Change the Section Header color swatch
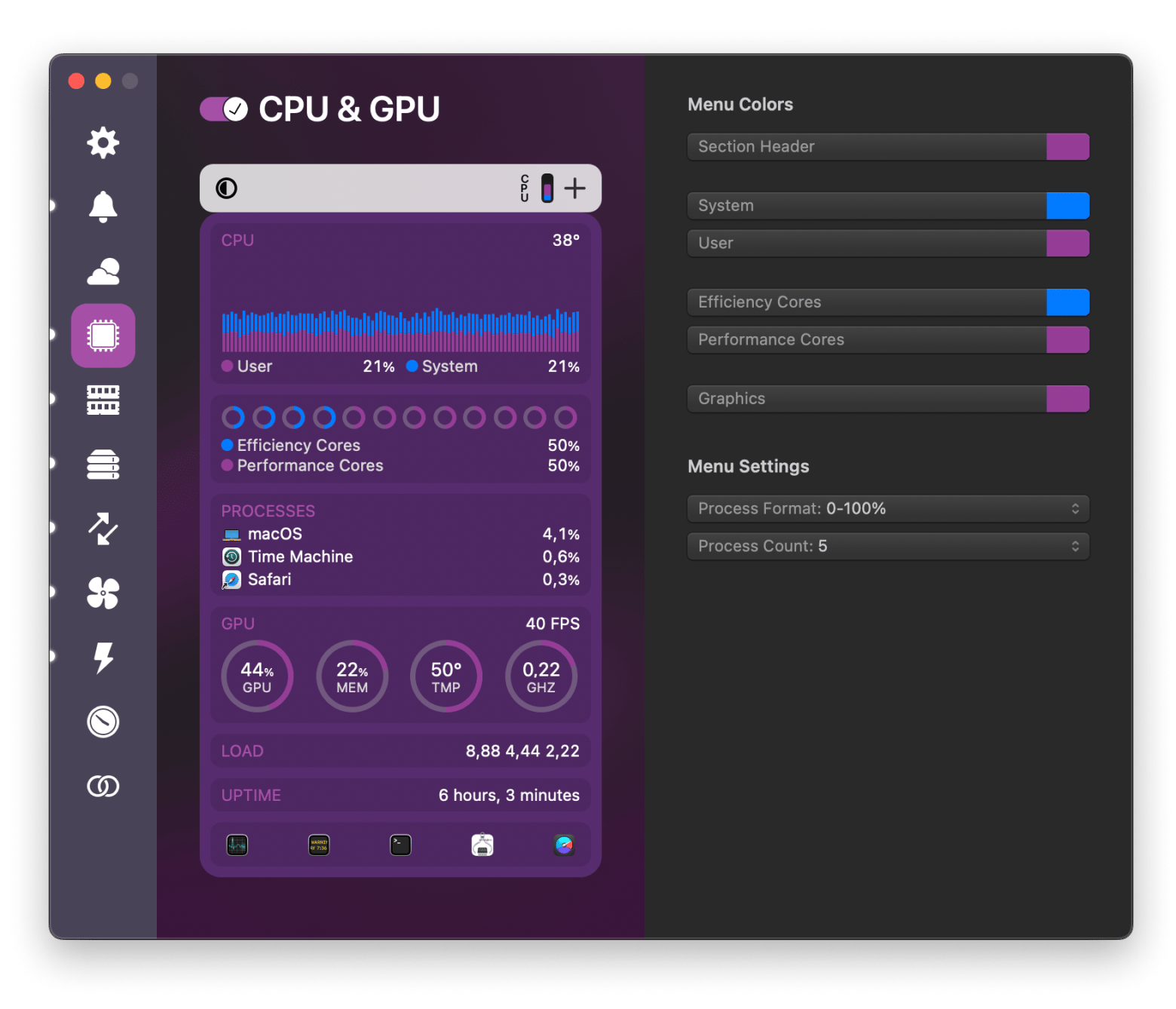The image size is (1176, 1009). tap(1067, 147)
